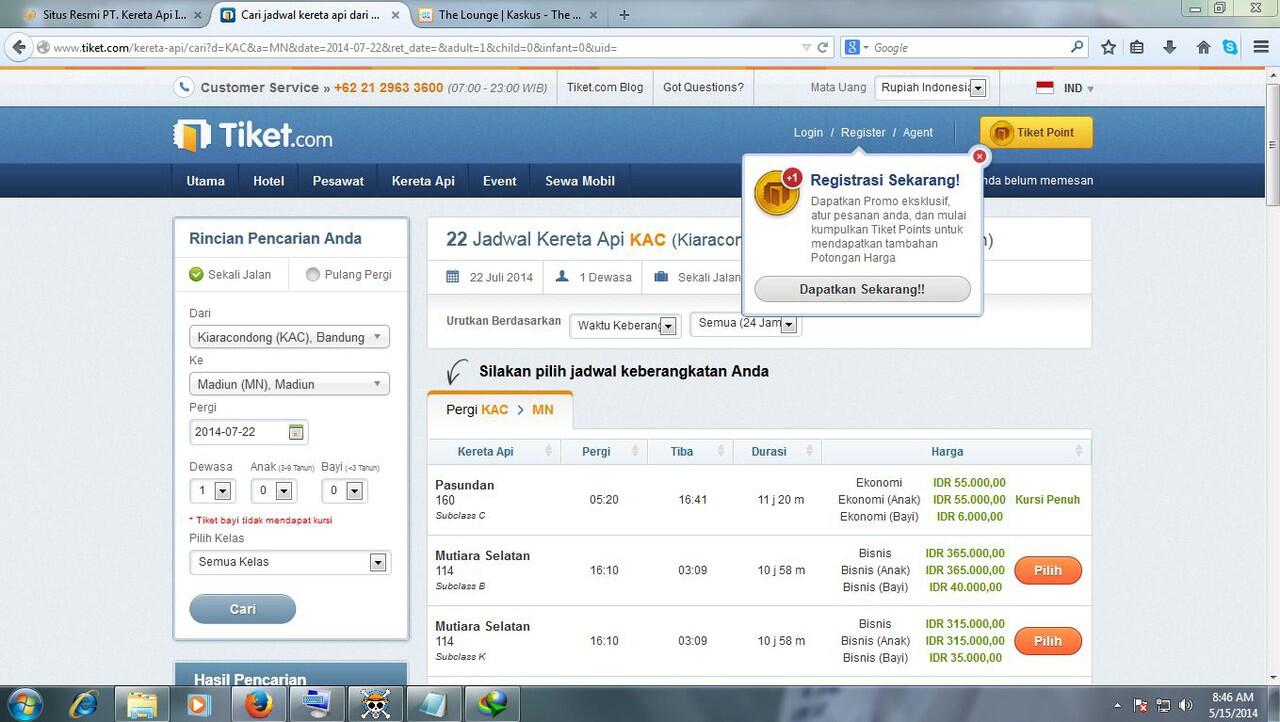This screenshot has height=722, width=1280.
Task: Click the Pergi date input field
Action: coord(248,432)
